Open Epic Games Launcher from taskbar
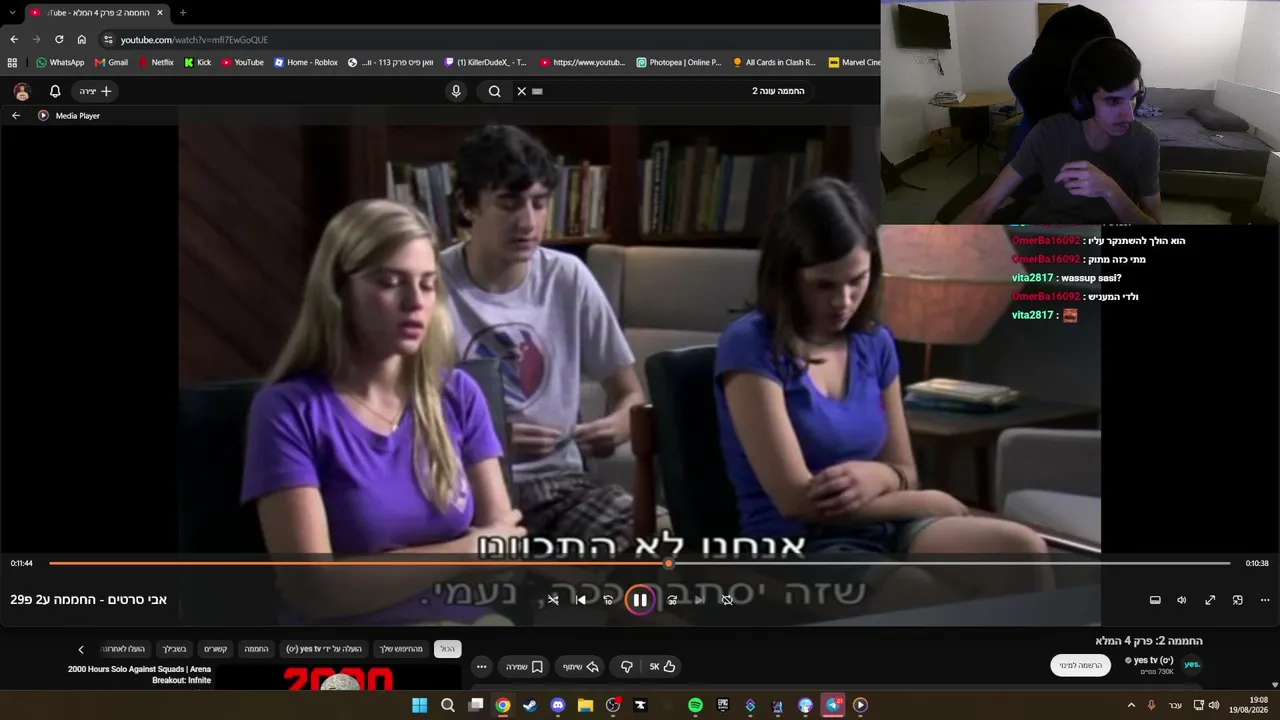The height and width of the screenshot is (720, 1280). pyautogui.click(x=723, y=705)
